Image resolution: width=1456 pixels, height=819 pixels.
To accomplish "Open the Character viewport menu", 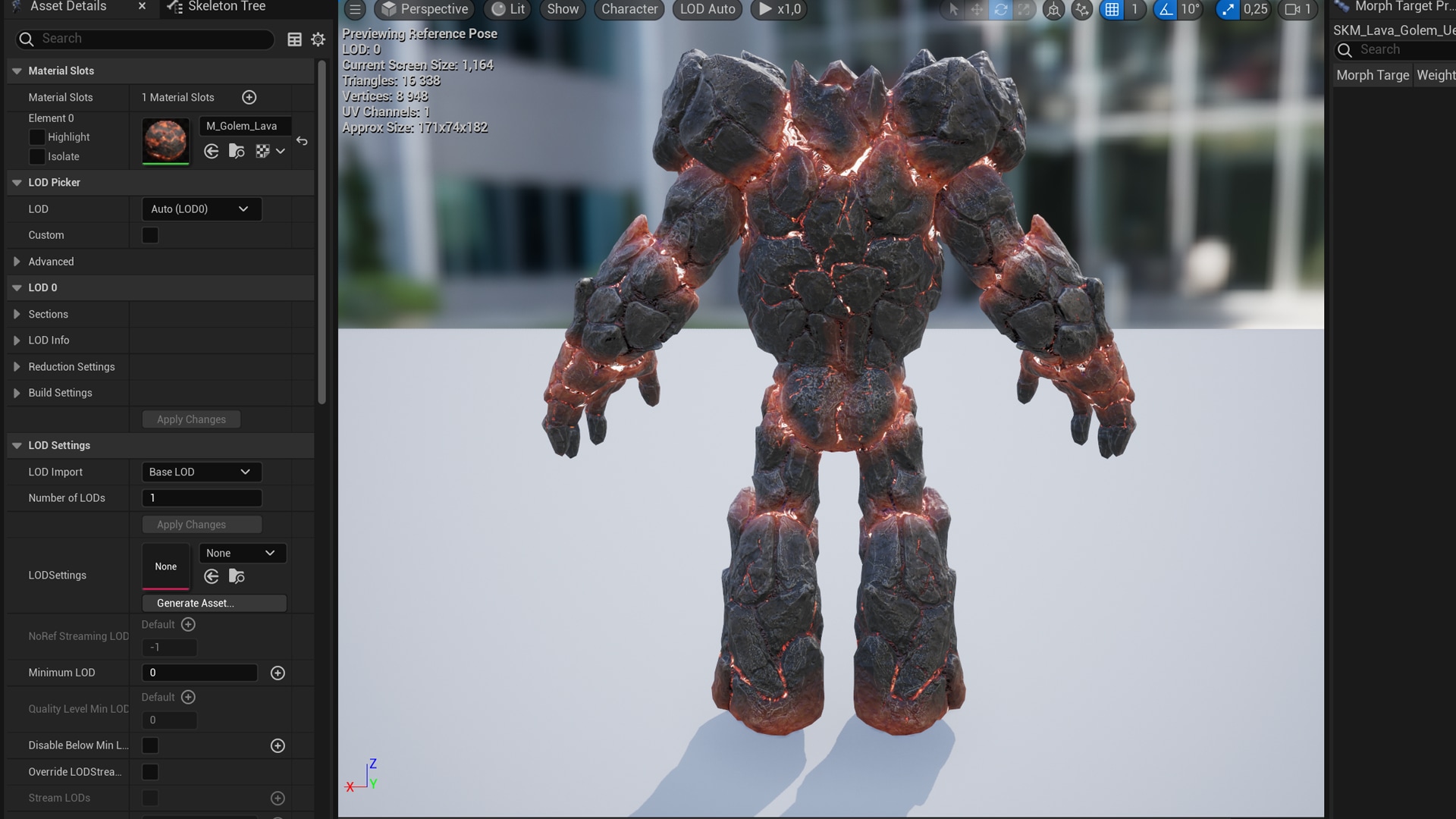I will coord(629,10).
